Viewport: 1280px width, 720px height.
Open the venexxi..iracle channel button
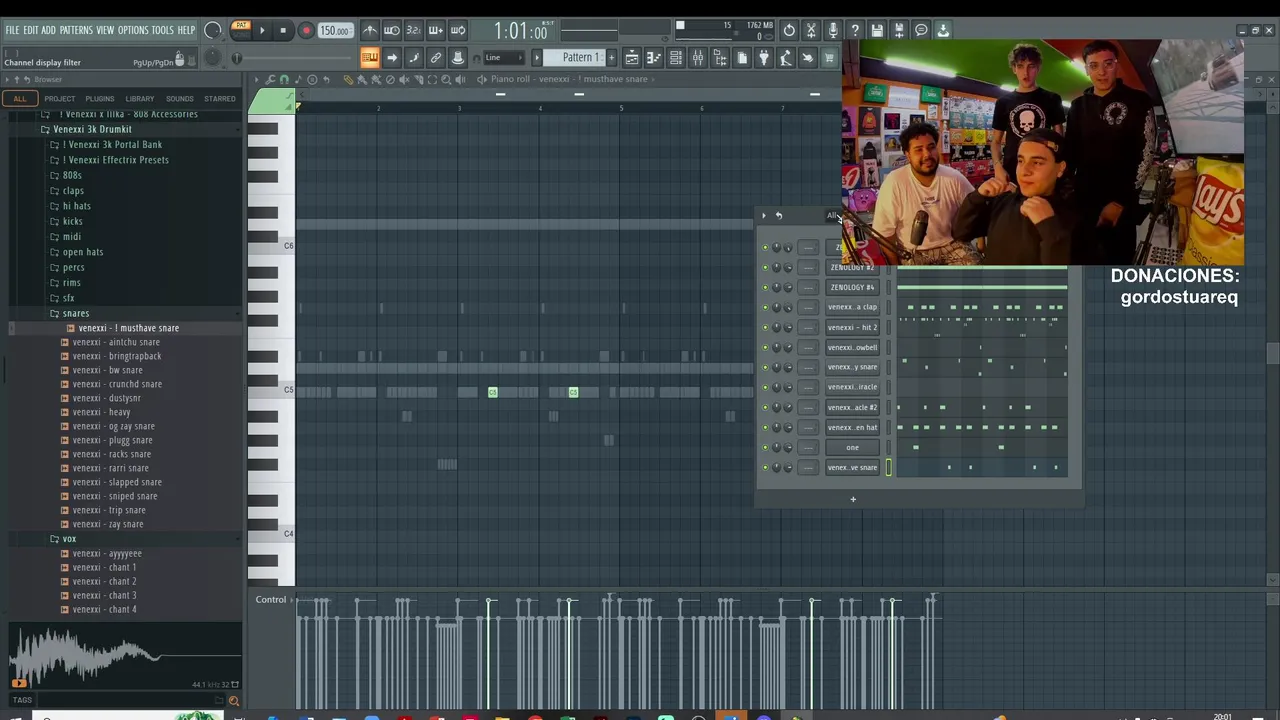click(852, 388)
